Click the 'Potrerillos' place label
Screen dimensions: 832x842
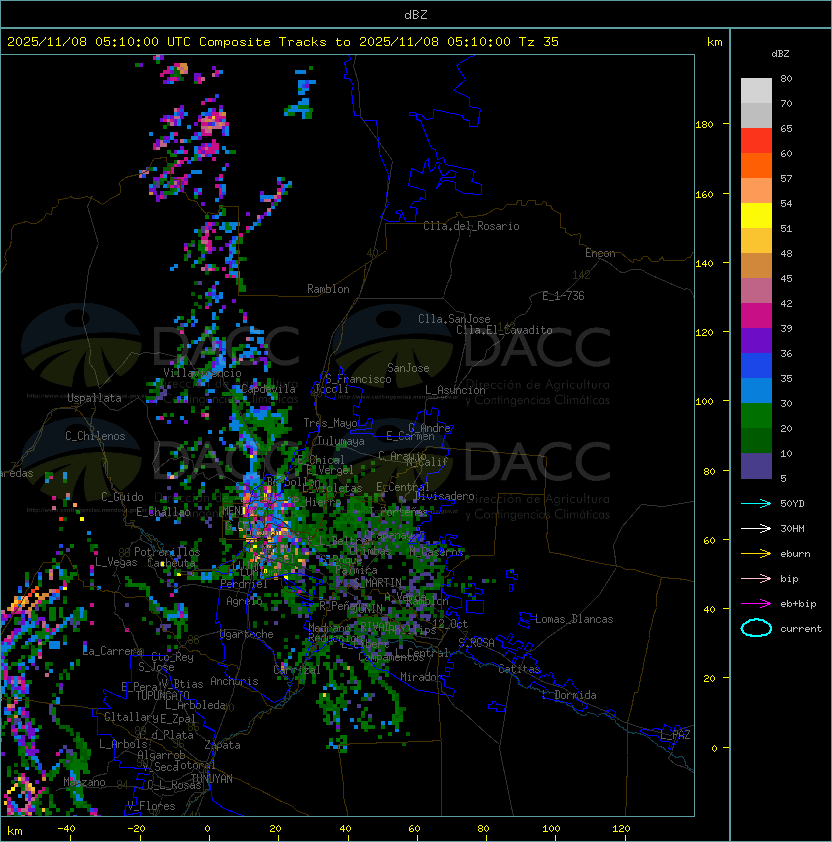[167, 552]
